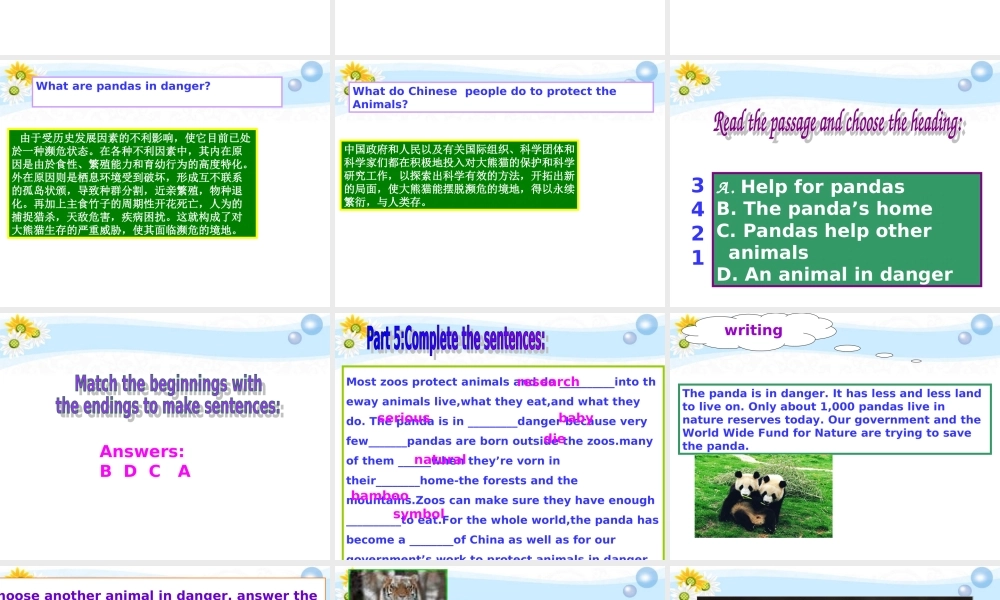The width and height of the screenshot is (1000, 600).
Task: Click the 'Answers: B D C A' text
Action: [144, 462]
